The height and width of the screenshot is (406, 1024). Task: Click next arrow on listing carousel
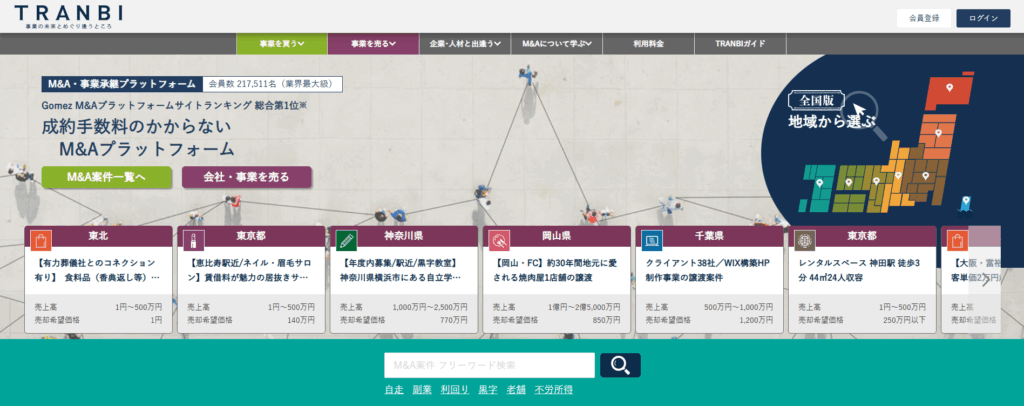(x=986, y=280)
